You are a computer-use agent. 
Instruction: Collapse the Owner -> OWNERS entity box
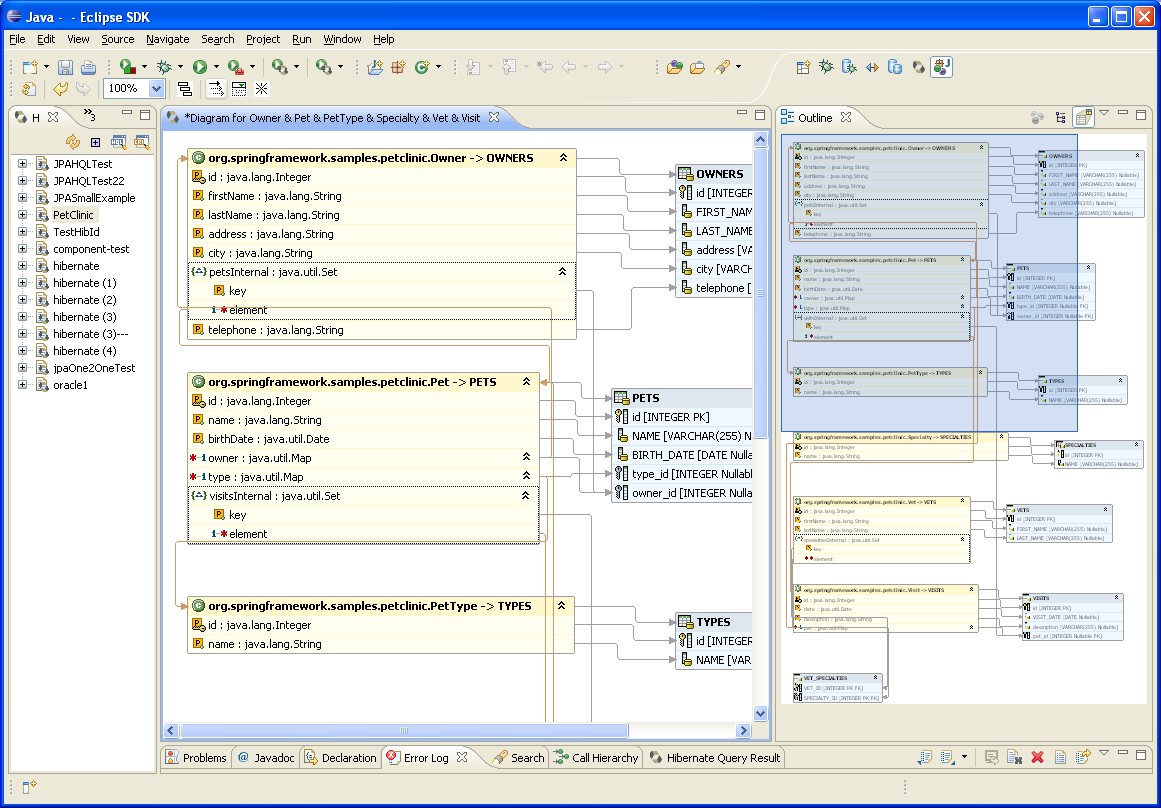click(x=563, y=158)
